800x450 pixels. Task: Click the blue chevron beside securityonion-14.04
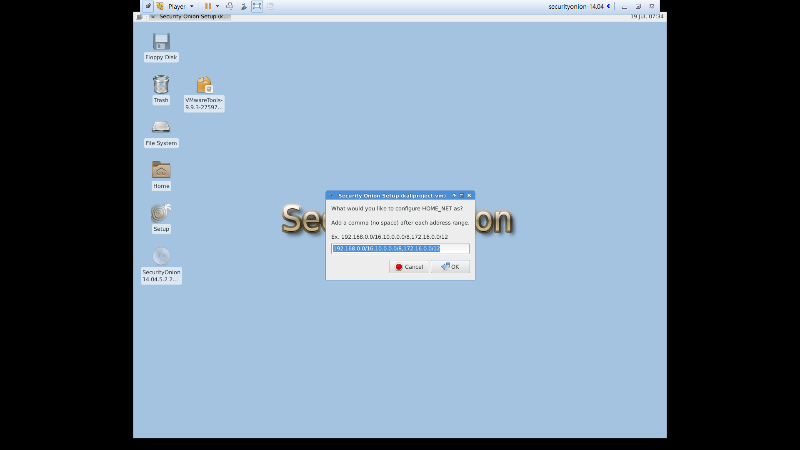pos(608,6)
